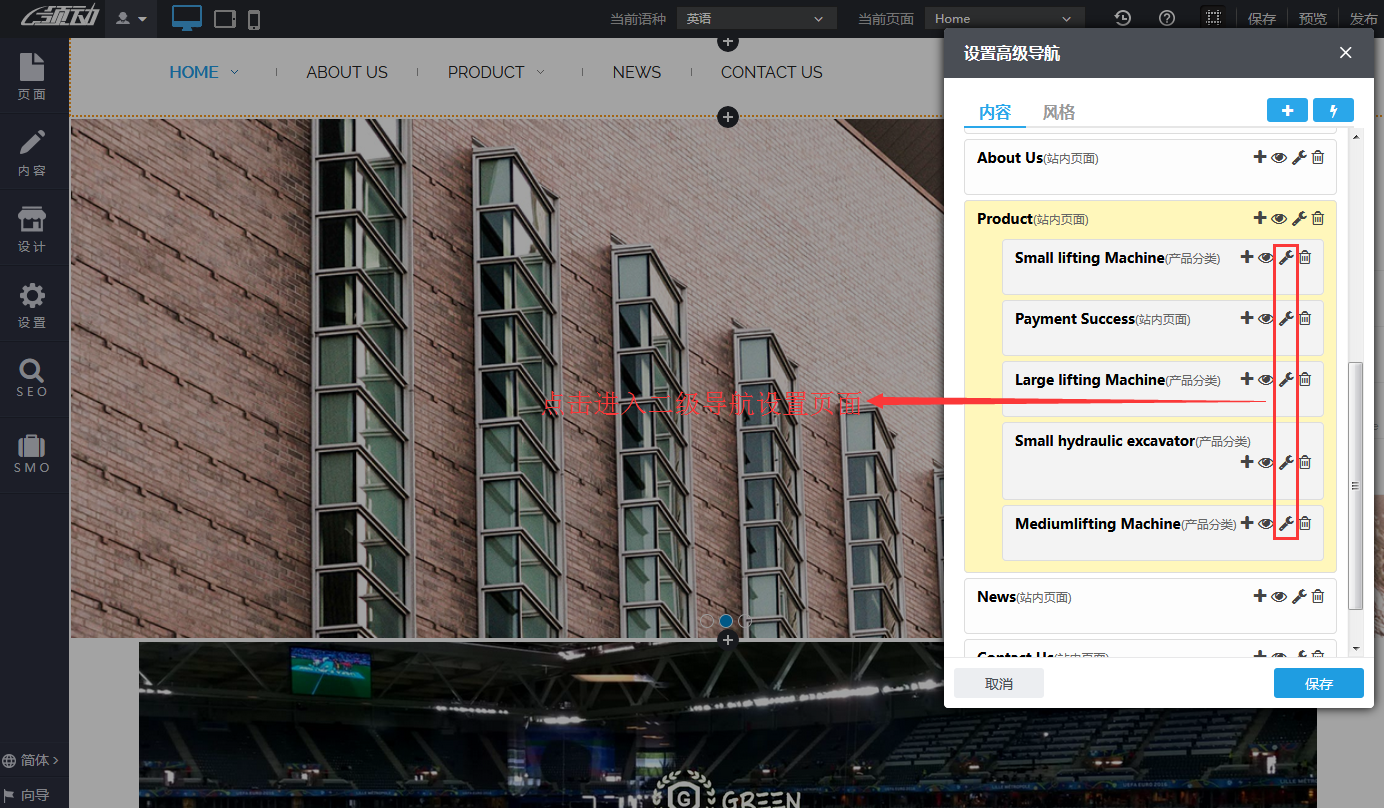Open the 页面 (Pages) sidebar panel
The image size is (1384, 808).
pos(32,76)
